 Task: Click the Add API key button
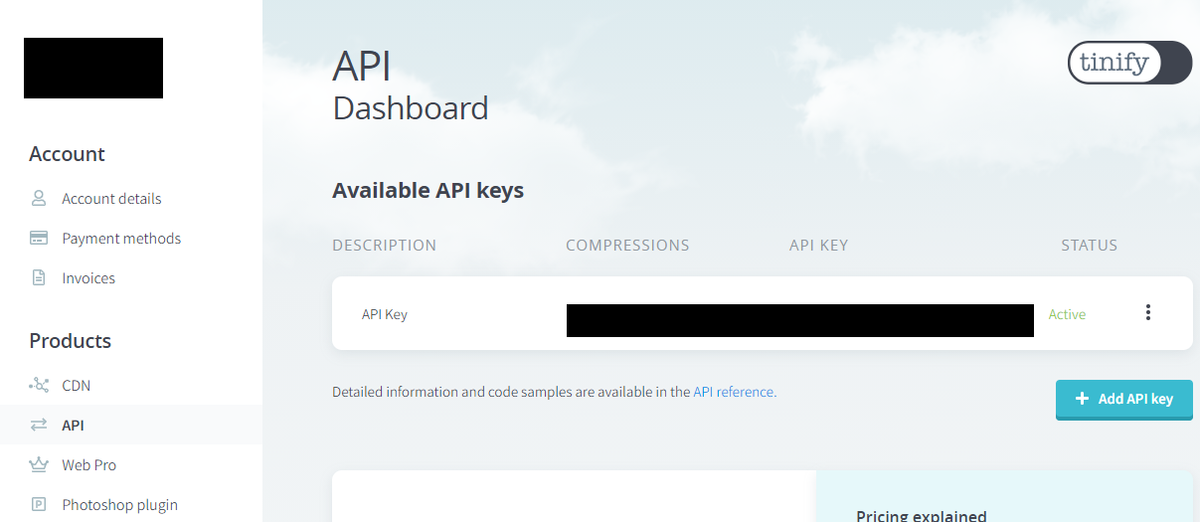click(x=1124, y=399)
